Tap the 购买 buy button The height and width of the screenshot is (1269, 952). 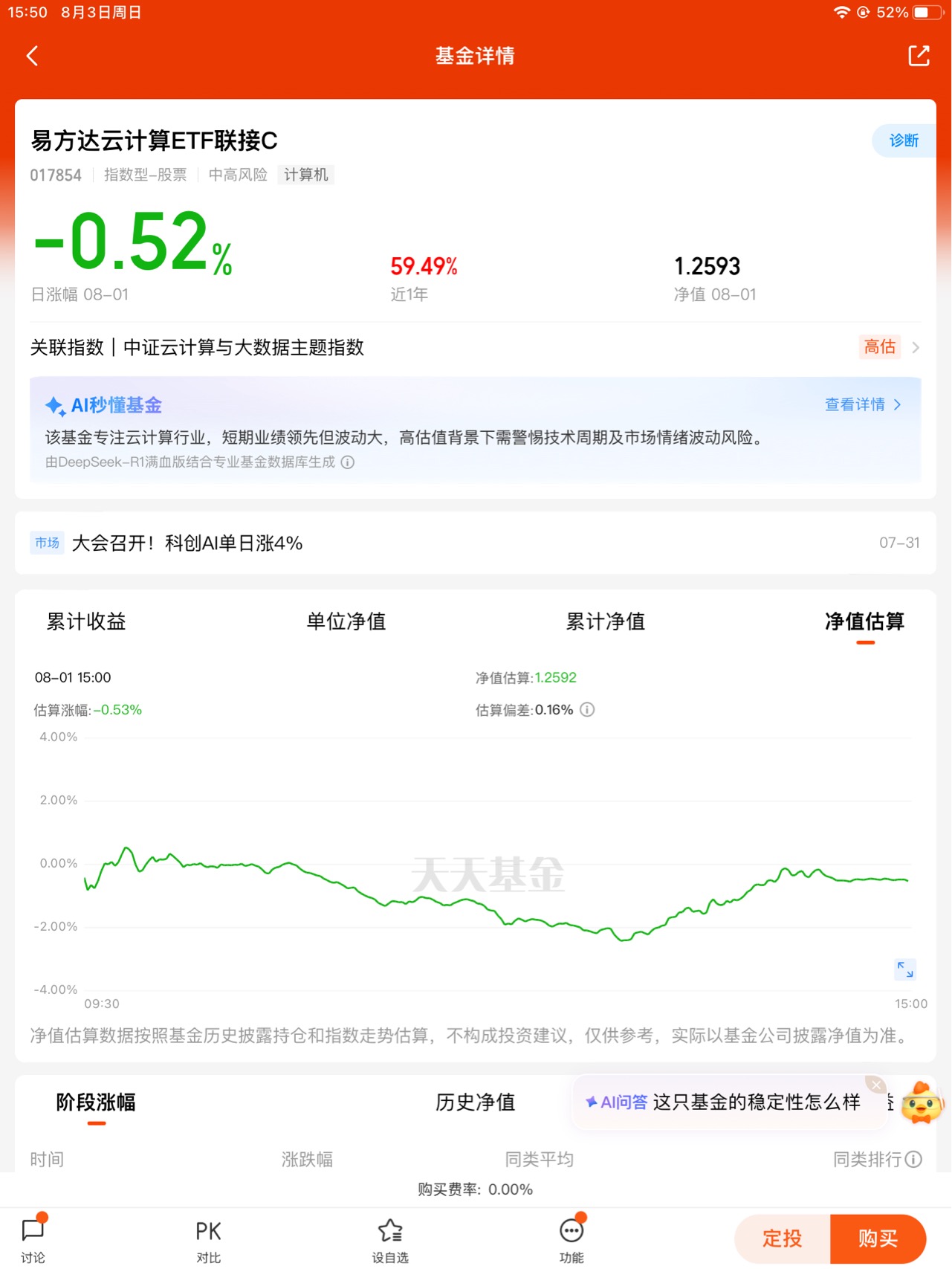(878, 1239)
